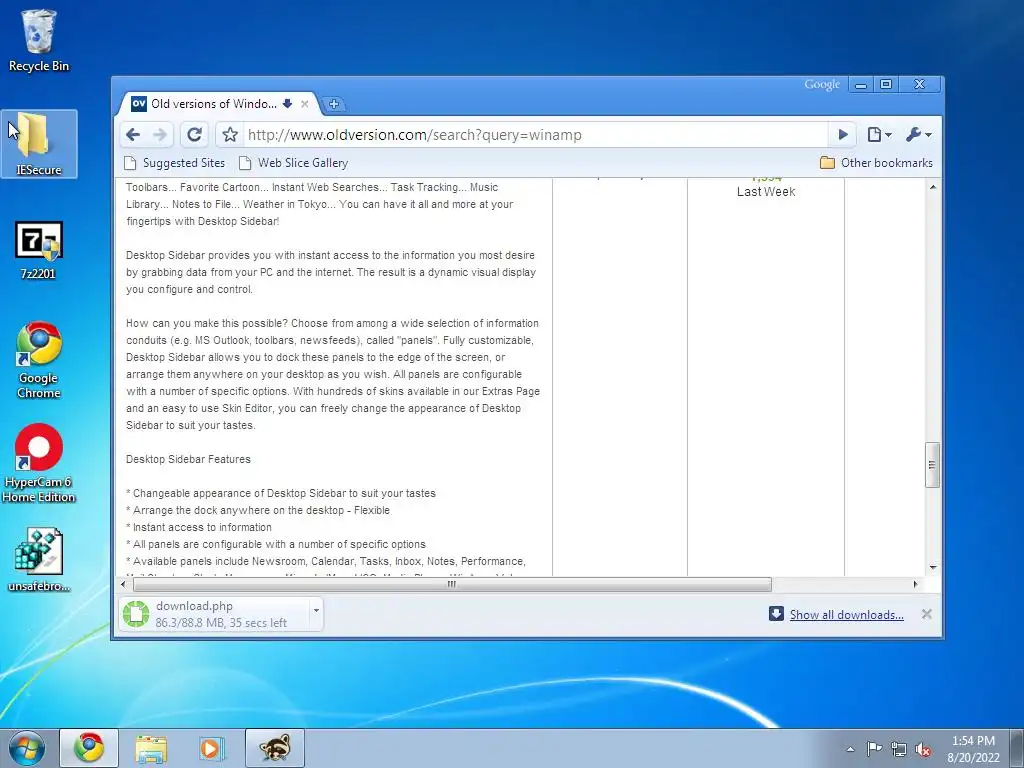1024x768 pixels.
Task: Open a new tab with plus button
Action: click(334, 104)
